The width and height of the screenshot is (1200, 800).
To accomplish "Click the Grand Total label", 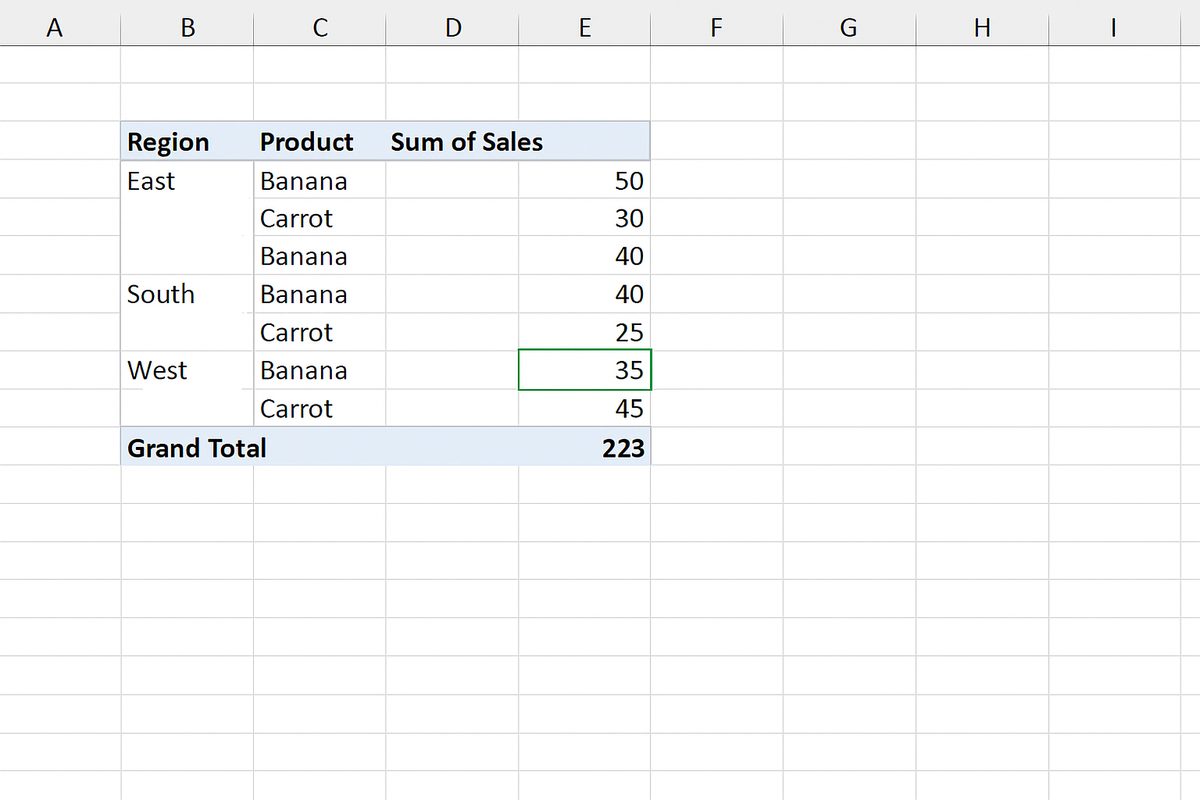I will 197,448.
